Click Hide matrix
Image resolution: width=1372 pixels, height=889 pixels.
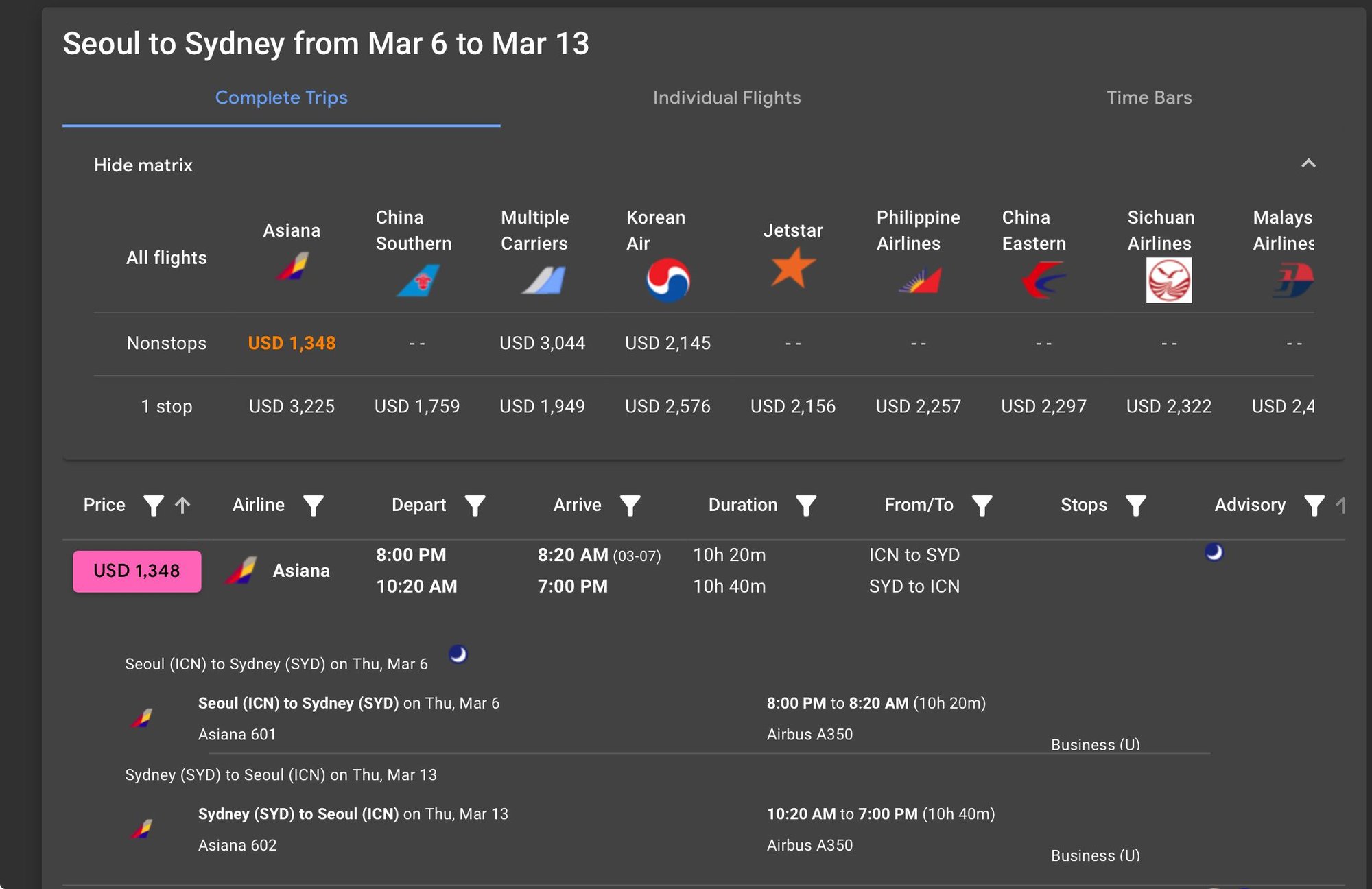[143, 165]
